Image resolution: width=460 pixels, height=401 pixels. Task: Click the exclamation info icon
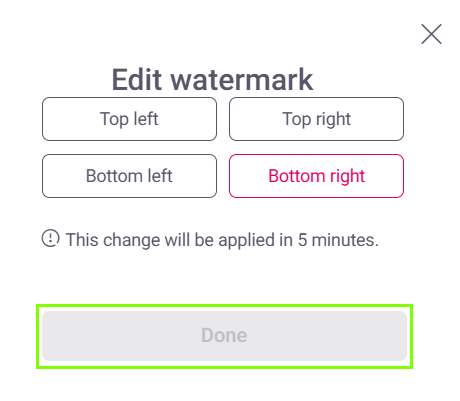click(51, 238)
